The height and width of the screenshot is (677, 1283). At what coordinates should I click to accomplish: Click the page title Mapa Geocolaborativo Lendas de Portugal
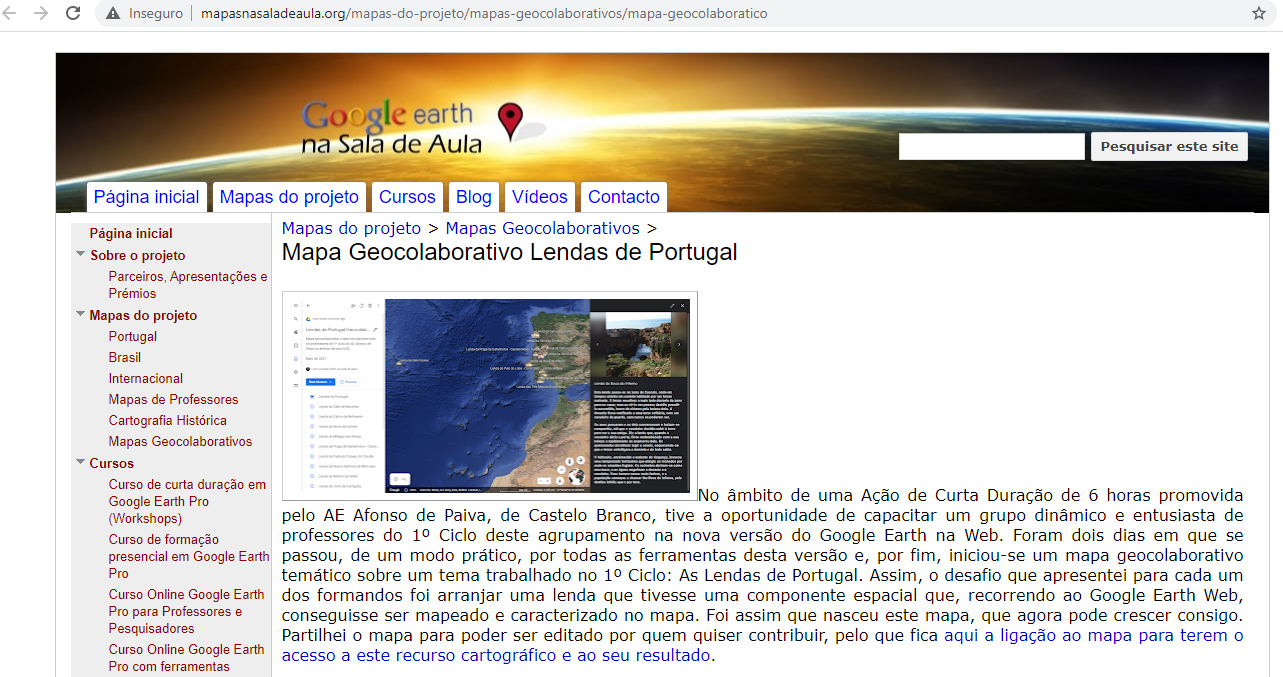(510, 252)
